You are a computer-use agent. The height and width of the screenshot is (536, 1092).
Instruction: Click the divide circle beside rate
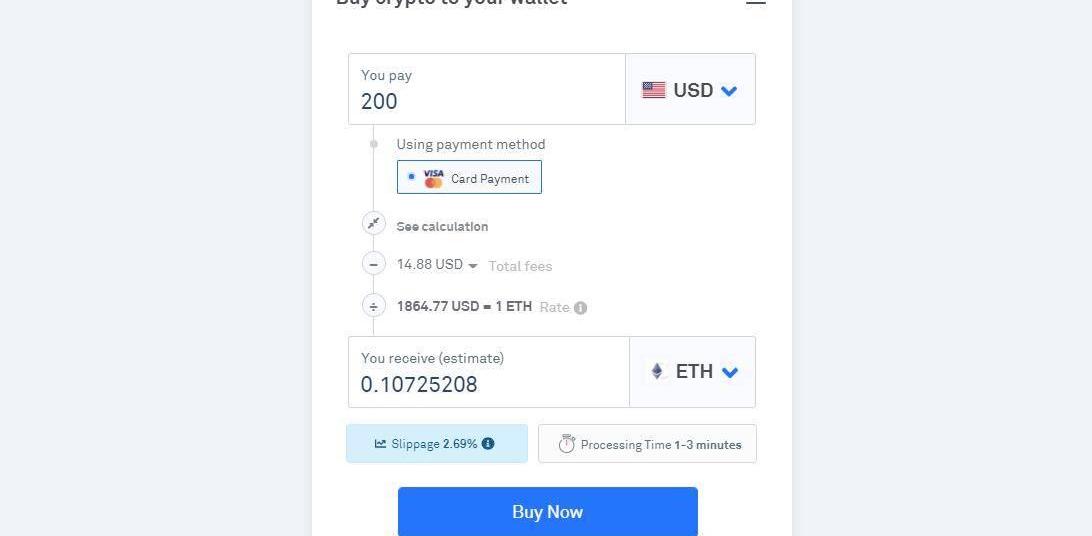(373, 306)
